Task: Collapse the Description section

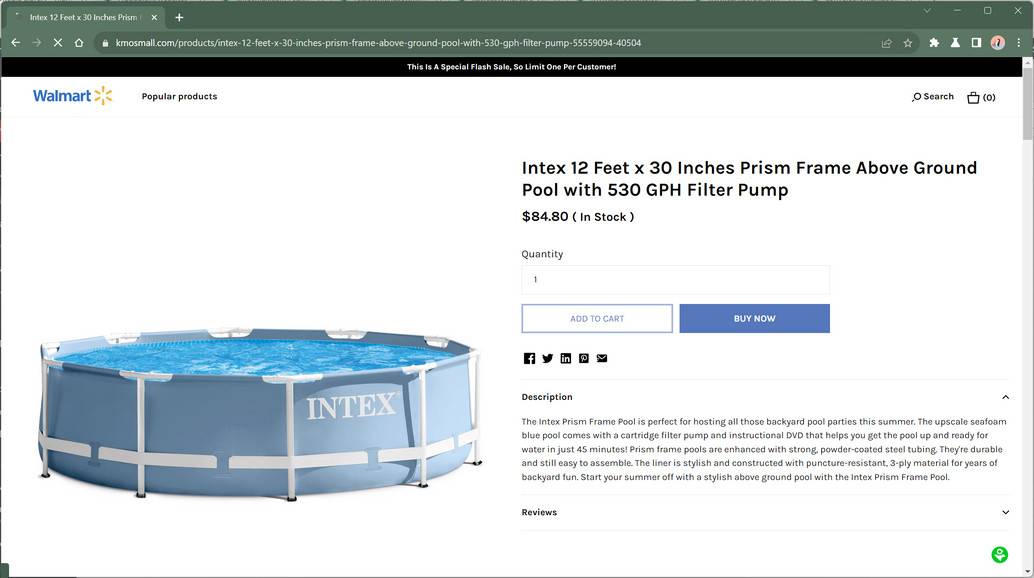Action: point(1005,397)
